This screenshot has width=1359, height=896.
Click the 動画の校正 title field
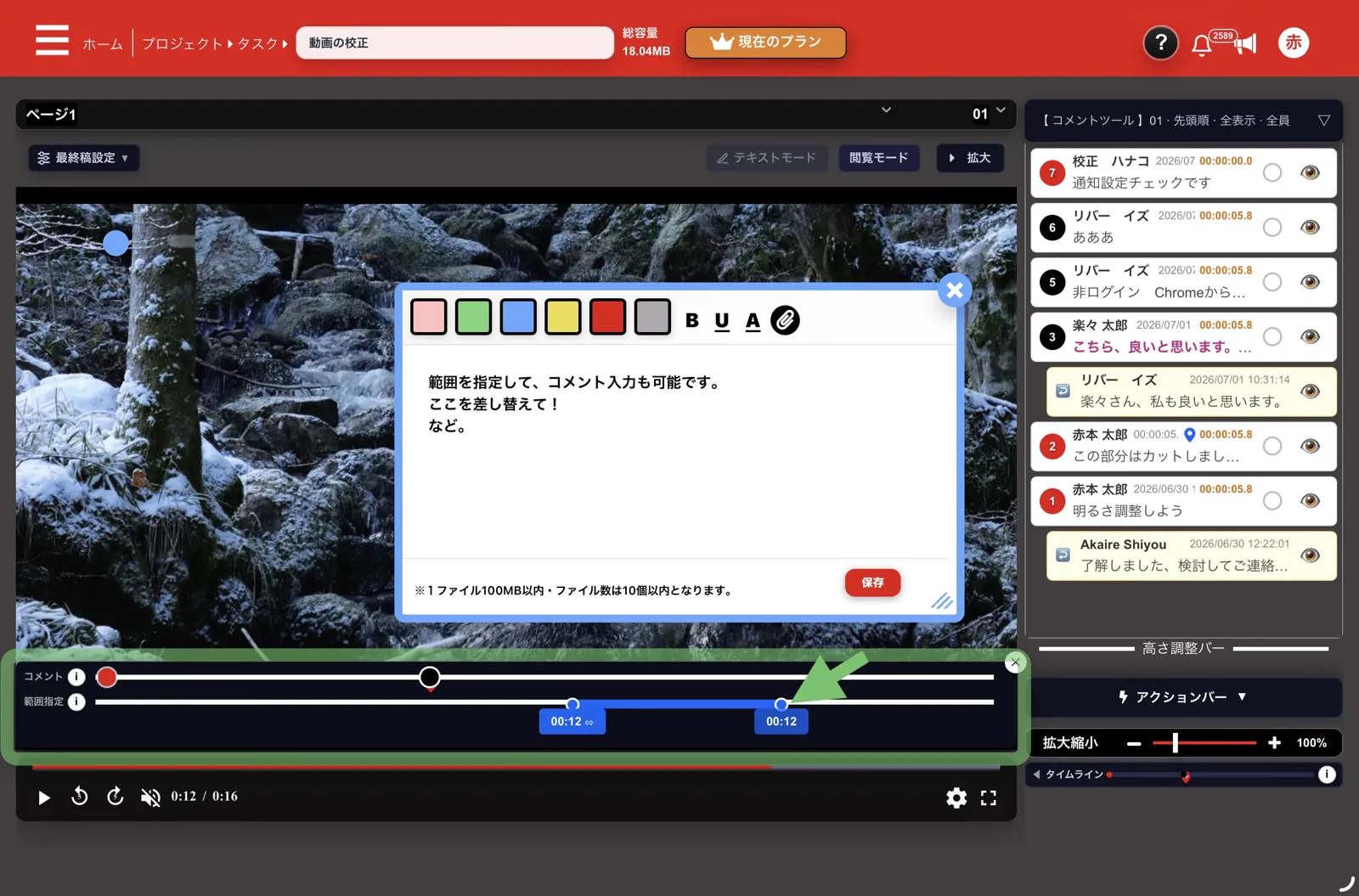[x=454, y=42]
